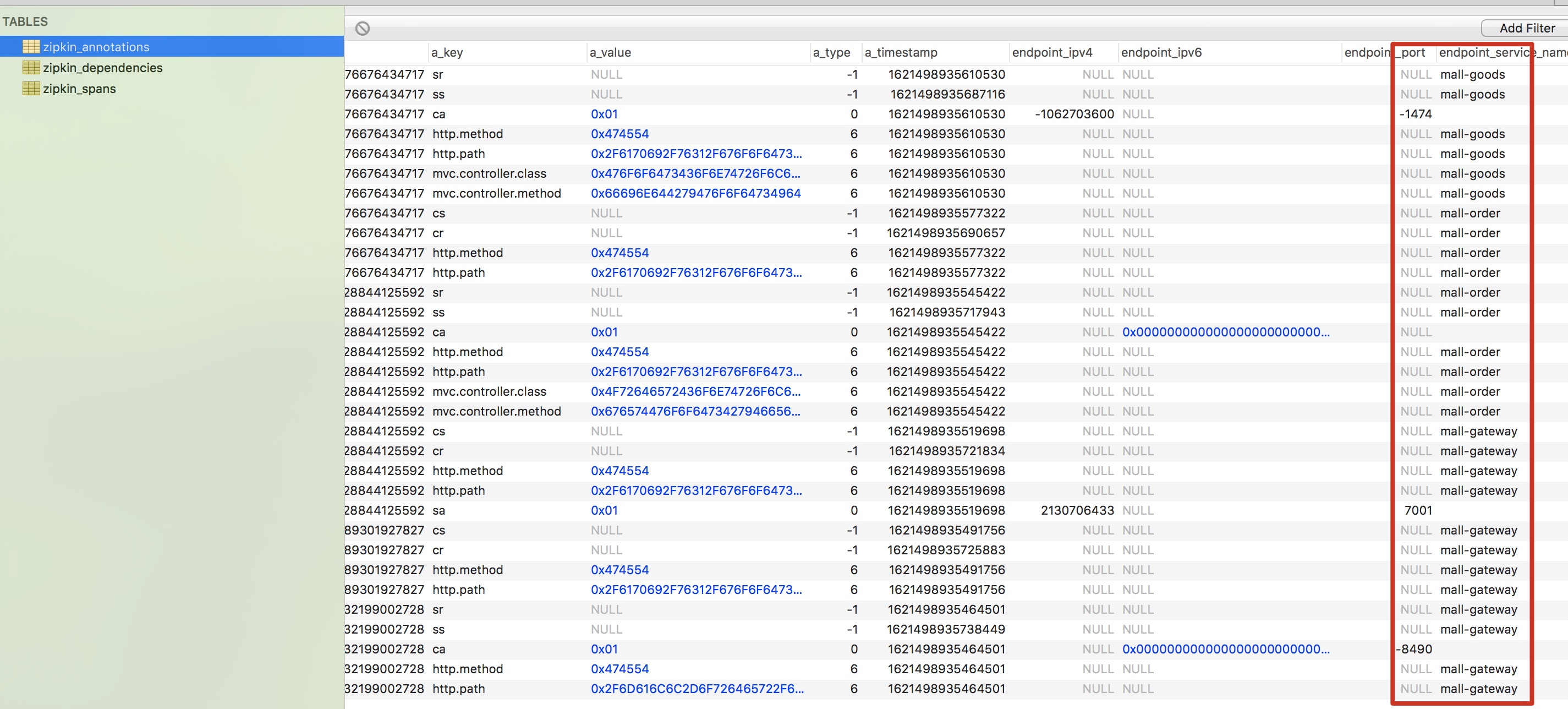Select the endpoint_ipv4 value -1062703600
This screenshot has width=1568, height=709.
(1074, 114)
